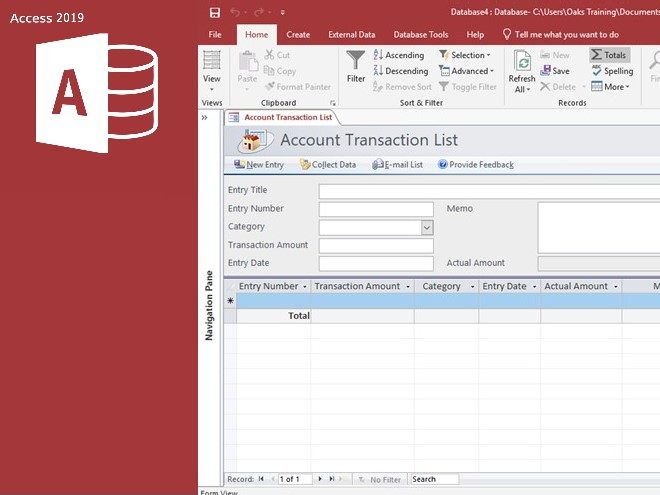Click the Provide Feedback link
The height and width of the screenshot is (495, 660).
point(475,165)
